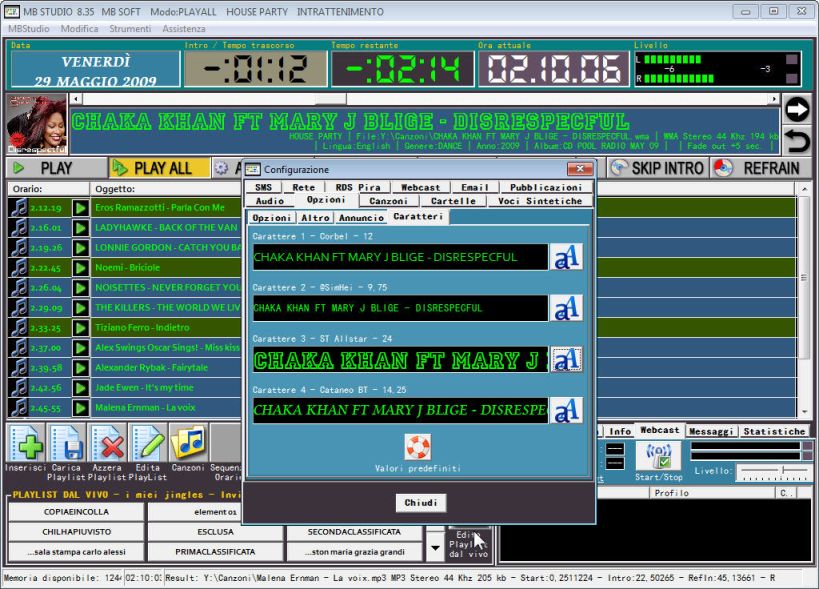Play the THE KILLERS row
This screenshot has width=819, height=589.
[x=80, y=308]
